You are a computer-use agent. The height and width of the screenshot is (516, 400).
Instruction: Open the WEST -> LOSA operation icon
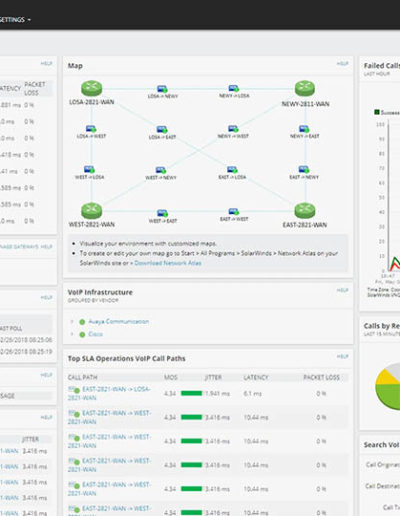(89, 170)
